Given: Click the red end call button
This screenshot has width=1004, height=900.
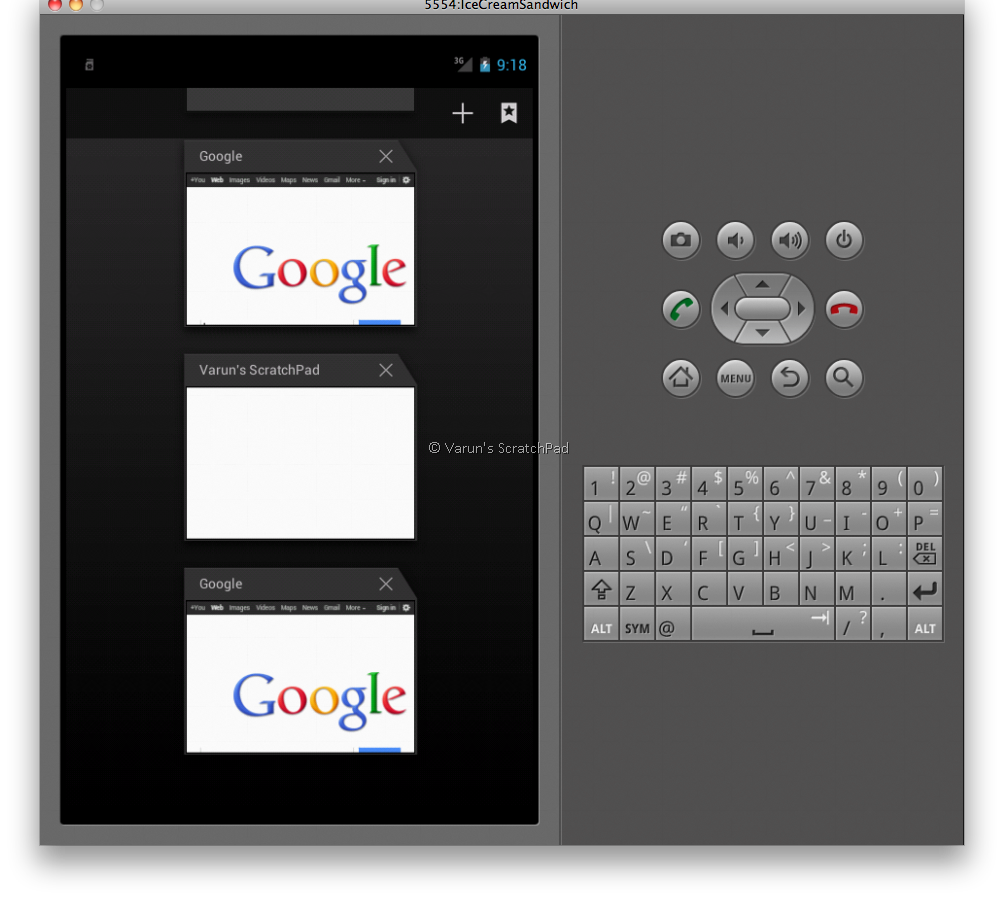Looking at the screenshot, I should [x=844, y=309].
